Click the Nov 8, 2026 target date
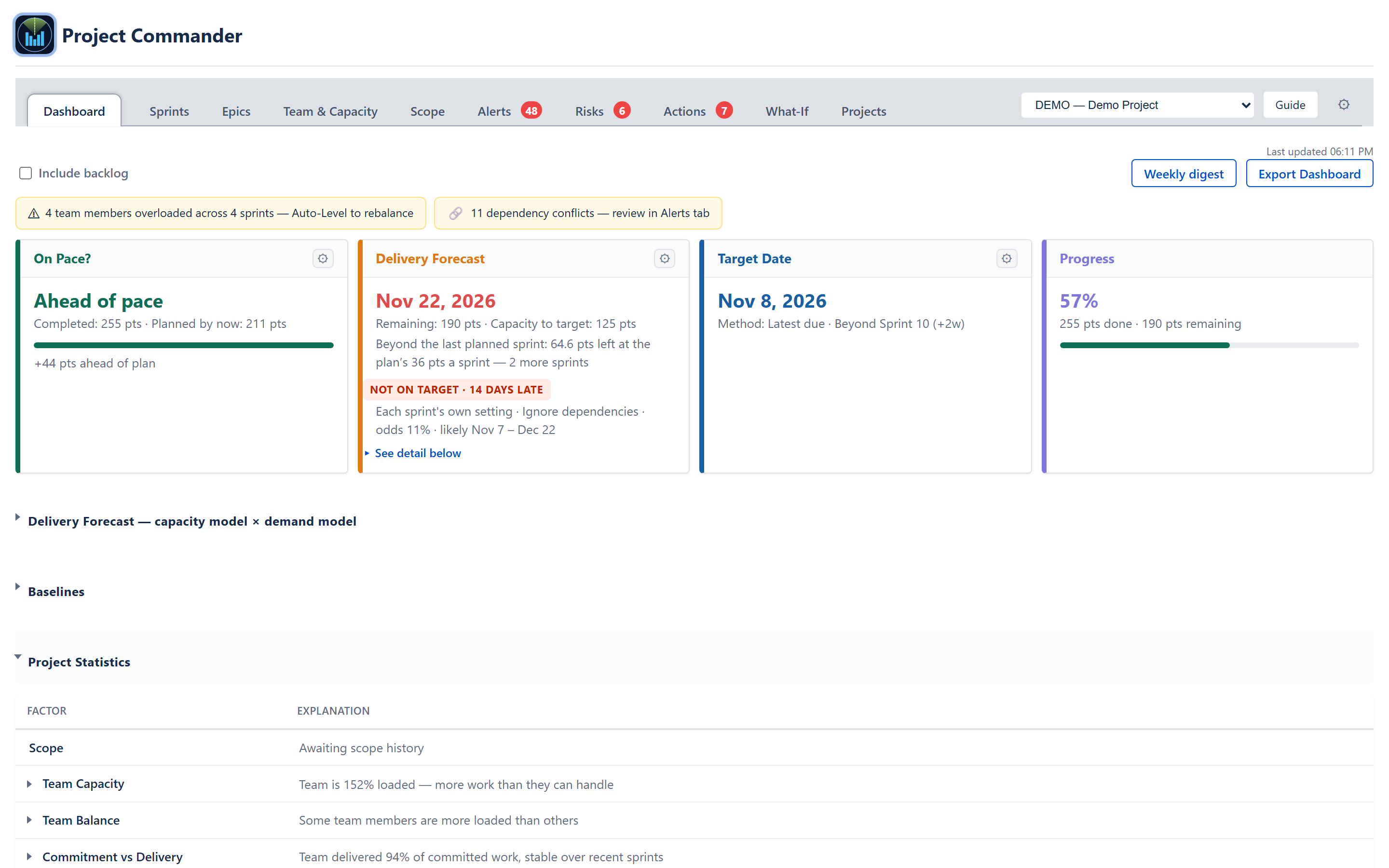 771,301
